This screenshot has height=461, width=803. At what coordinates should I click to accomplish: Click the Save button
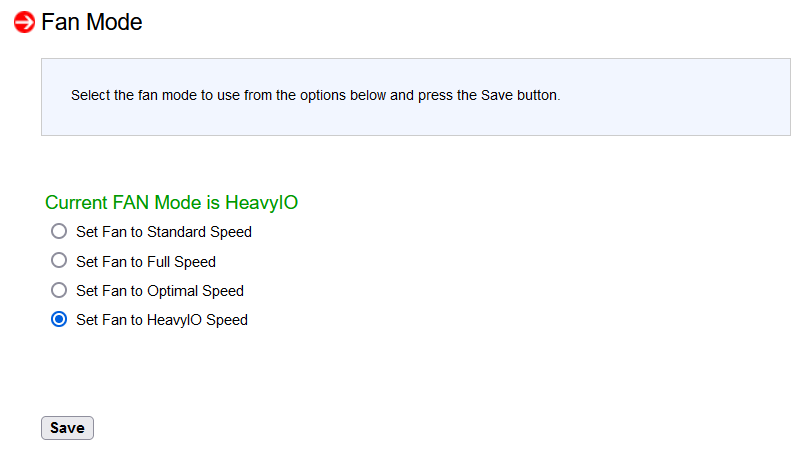click(x=68, y=428)
